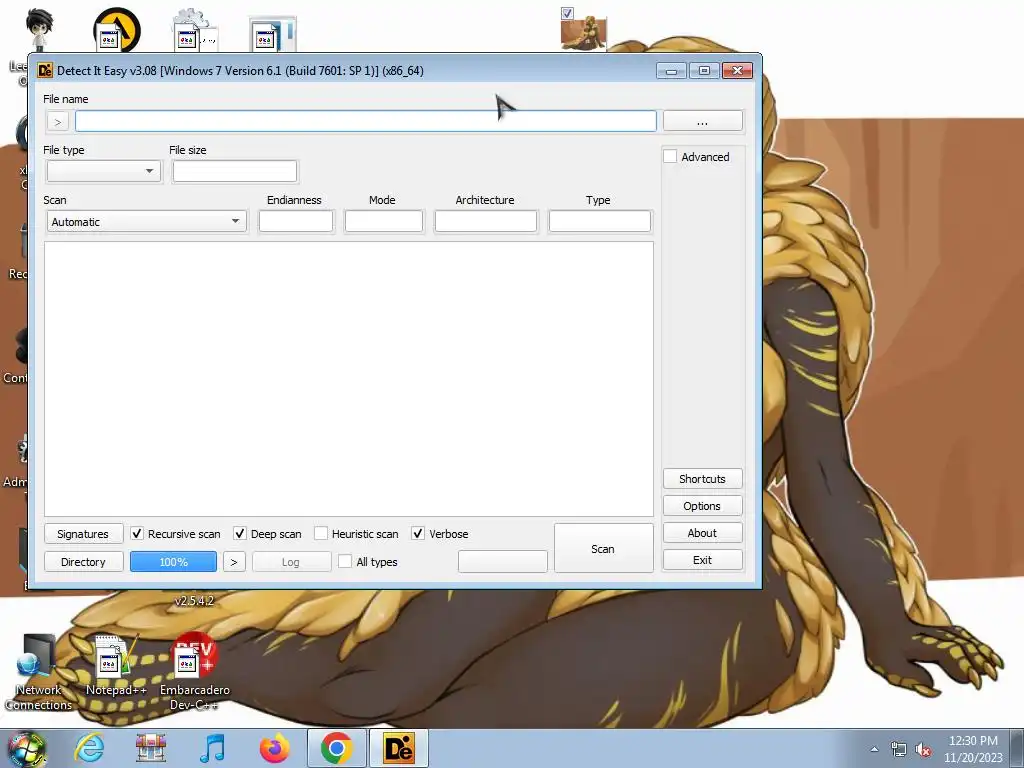Open the Signatures dialog
This screenshot has height=768, width=1024.
83,534
